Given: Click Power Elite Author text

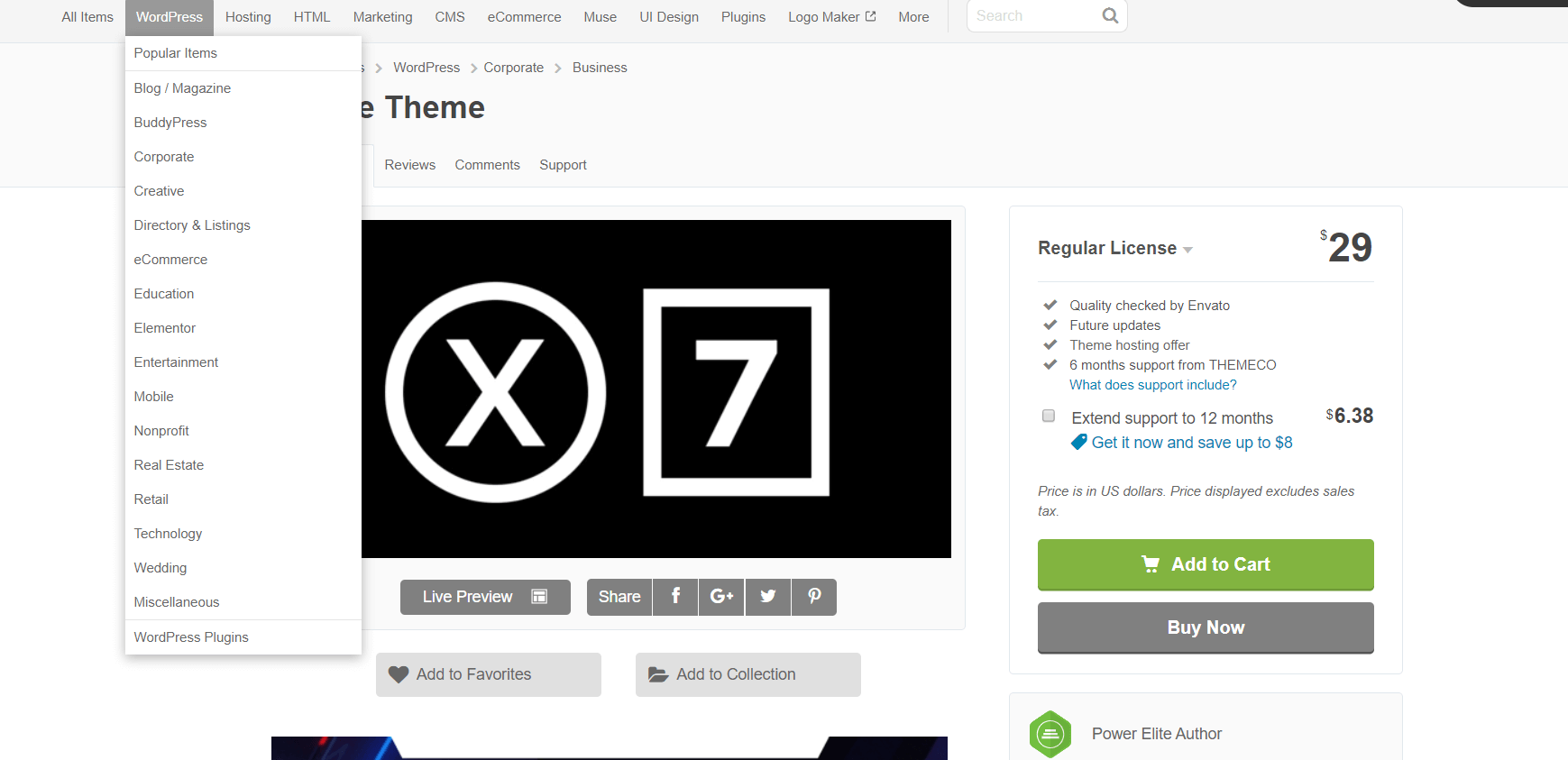Looking at the screenshot, I should pos(1157,734).
